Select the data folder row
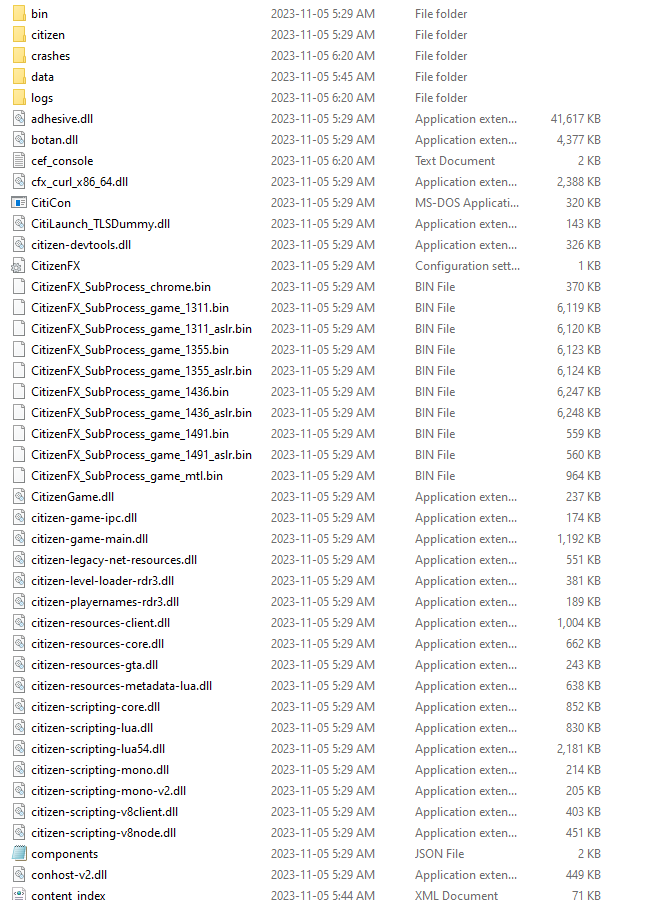The width and height of the screenshot is (668, 913). 307,77
